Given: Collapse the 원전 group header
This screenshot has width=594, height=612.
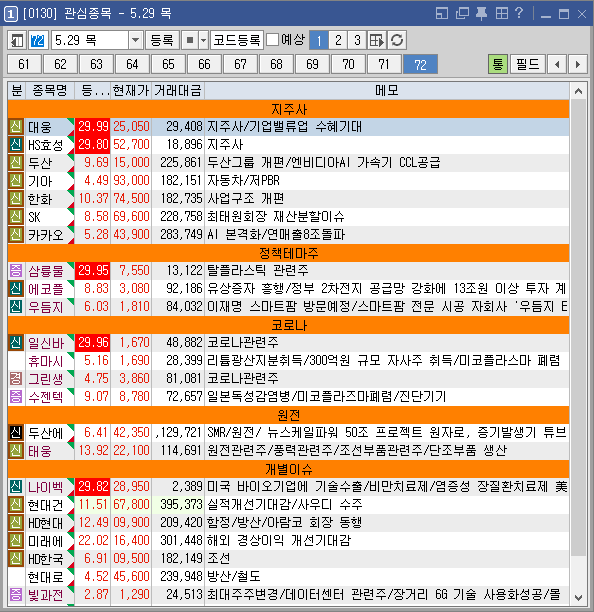Looking at the screenshot, I should (x=288, y=415).
